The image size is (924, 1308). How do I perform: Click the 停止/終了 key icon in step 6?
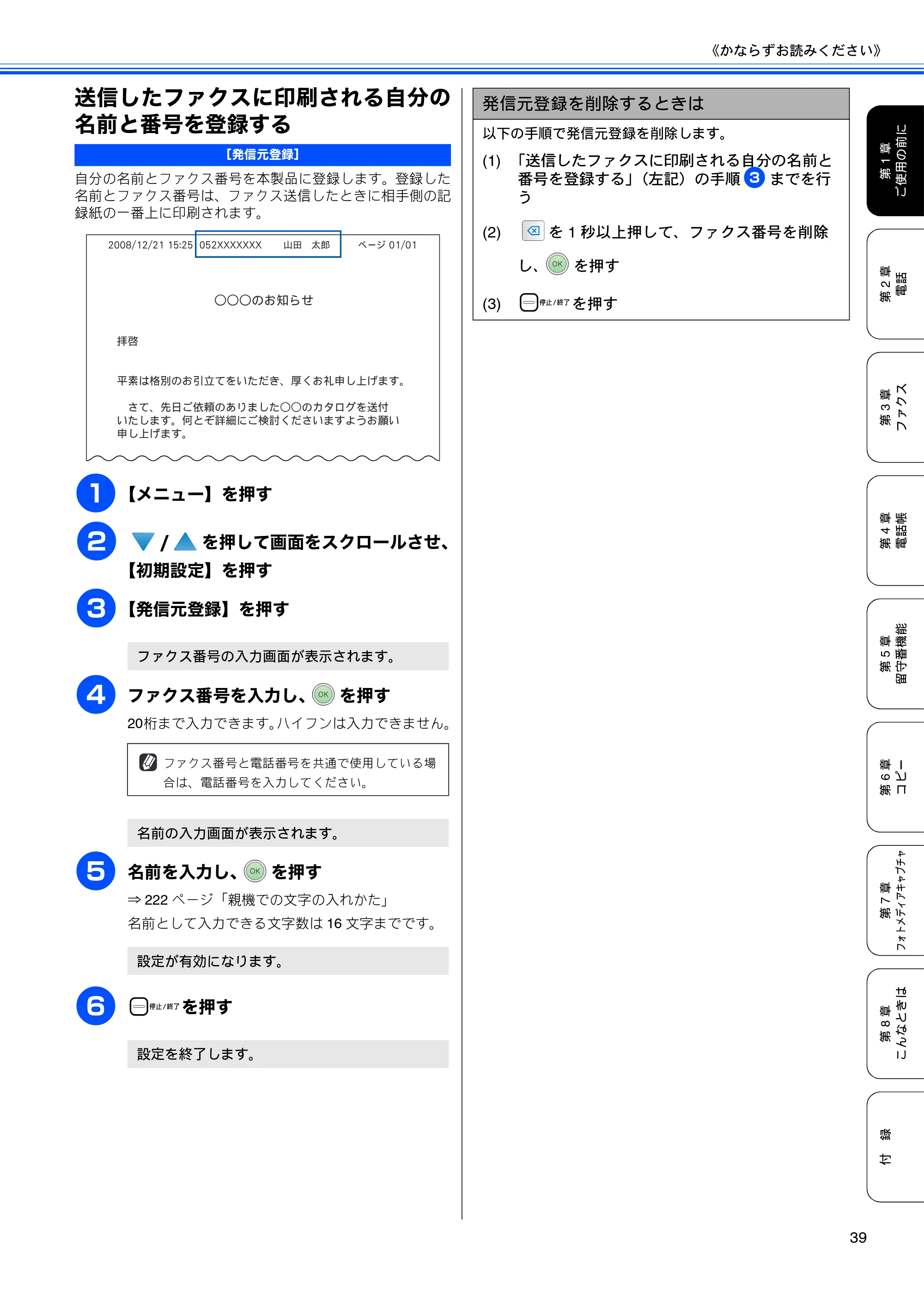point(154,1007)
